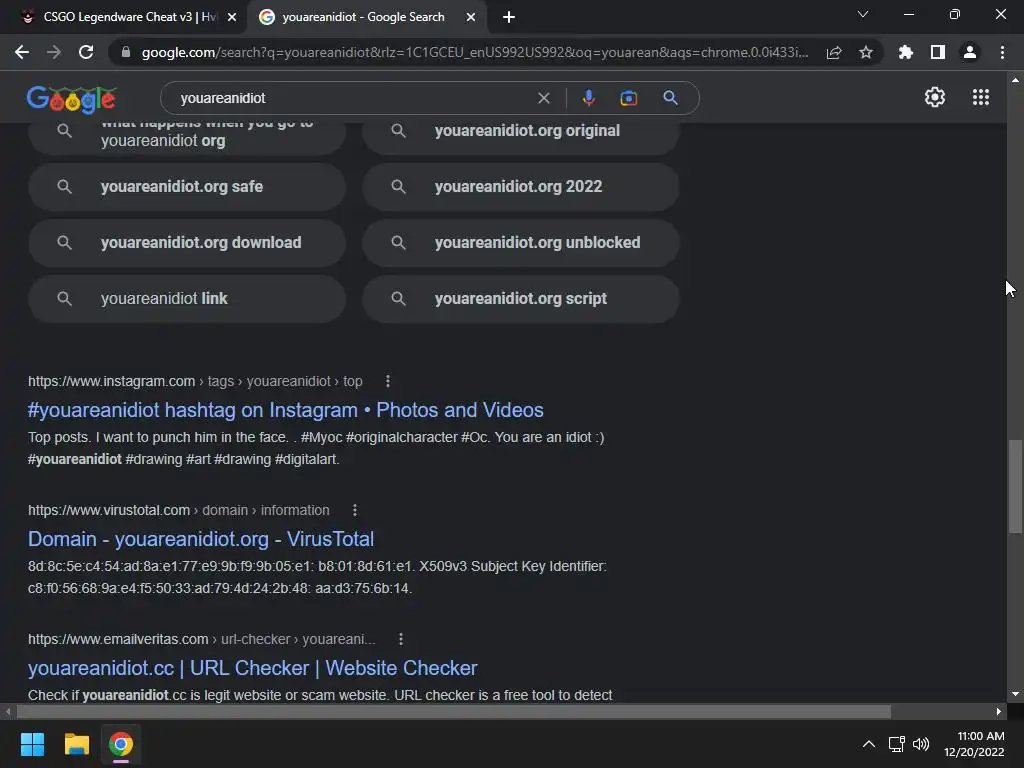Viewport: 1024px width, 768px height.
Task: Search related 'youareanidiot link'
Action: (187, 299)
